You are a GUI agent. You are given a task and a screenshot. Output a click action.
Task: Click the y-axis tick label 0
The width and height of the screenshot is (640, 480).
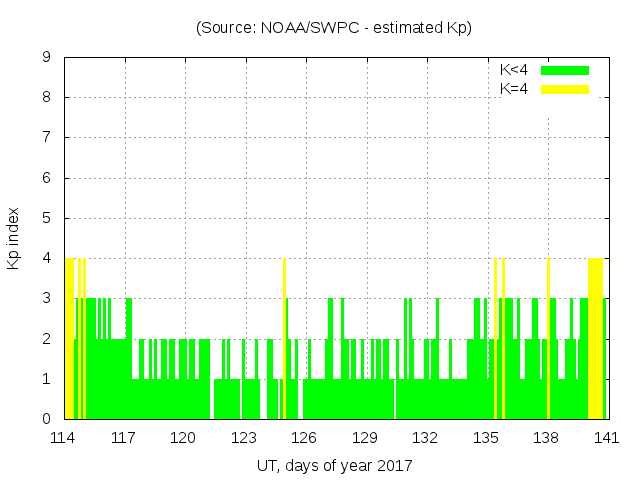[x=47, y=419]
